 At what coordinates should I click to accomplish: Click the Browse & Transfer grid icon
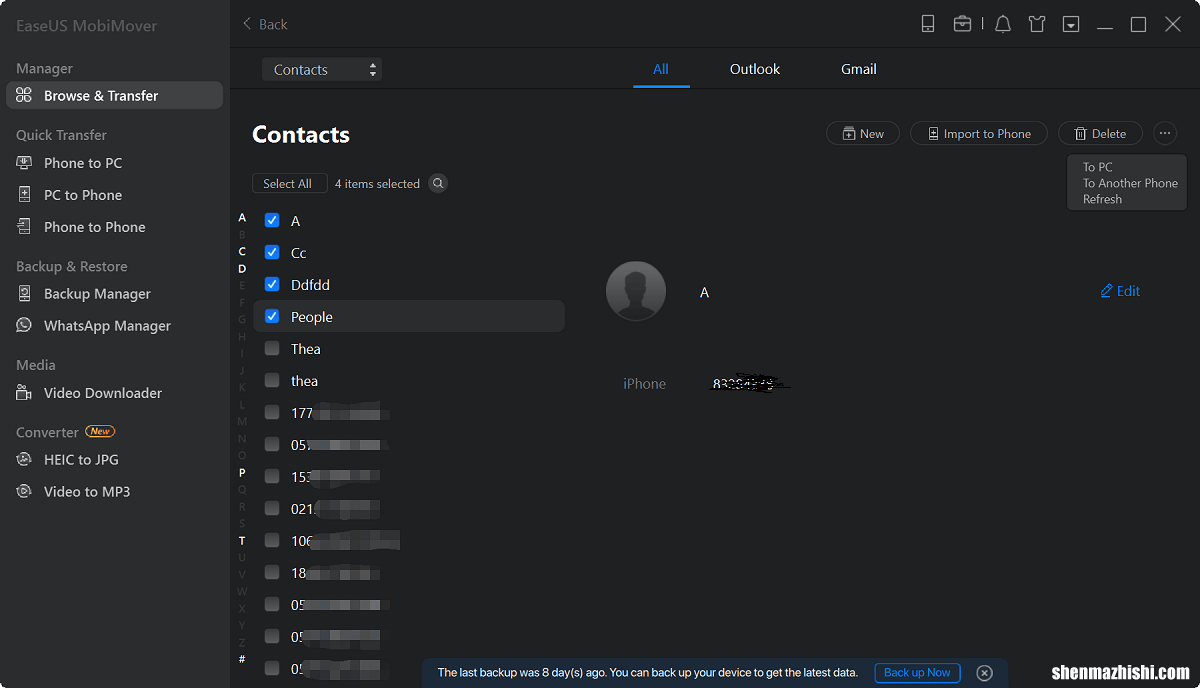pyautogui.click(x=24, y=96)
